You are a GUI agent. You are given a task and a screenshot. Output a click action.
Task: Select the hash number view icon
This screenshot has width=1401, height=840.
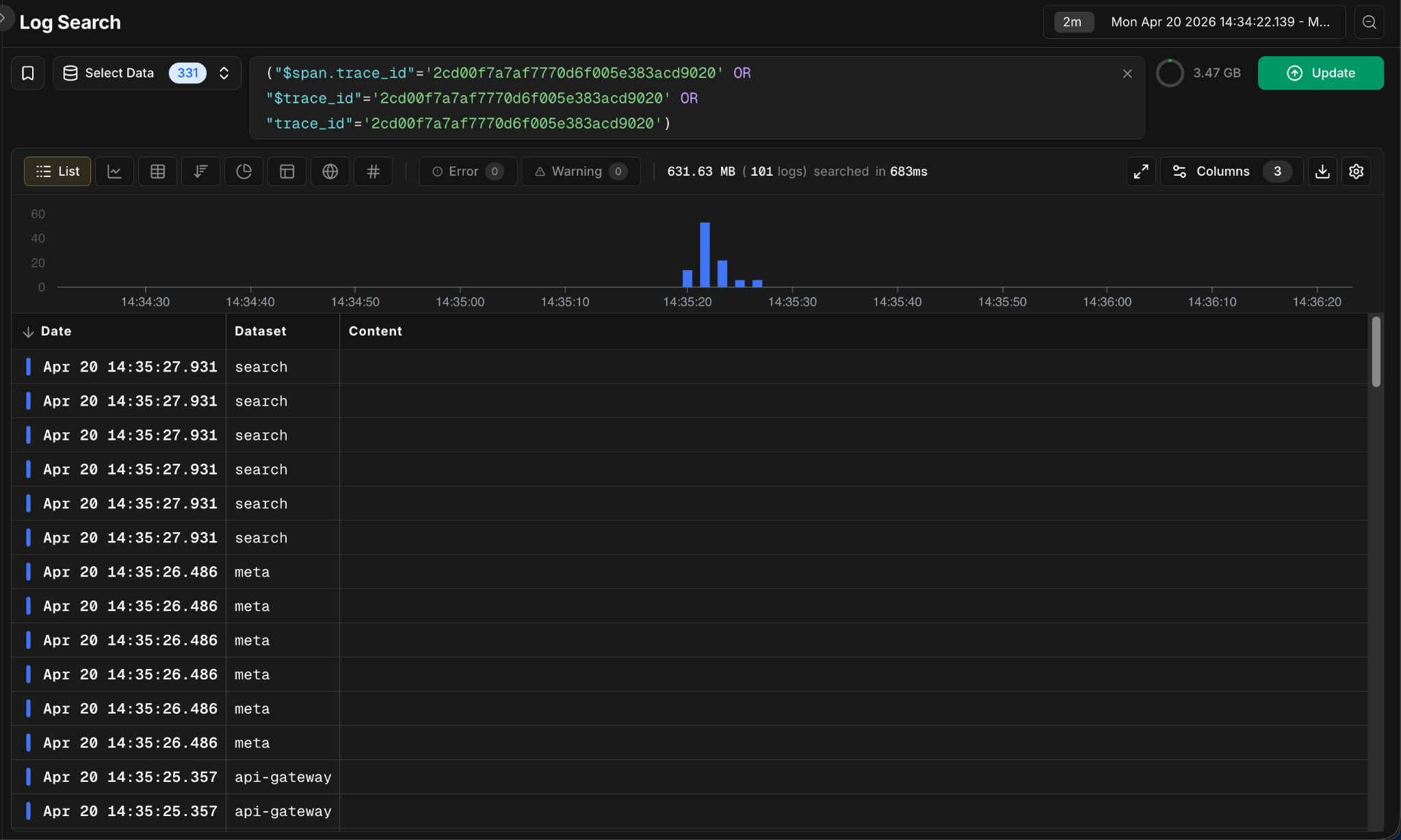pos(373,172)
